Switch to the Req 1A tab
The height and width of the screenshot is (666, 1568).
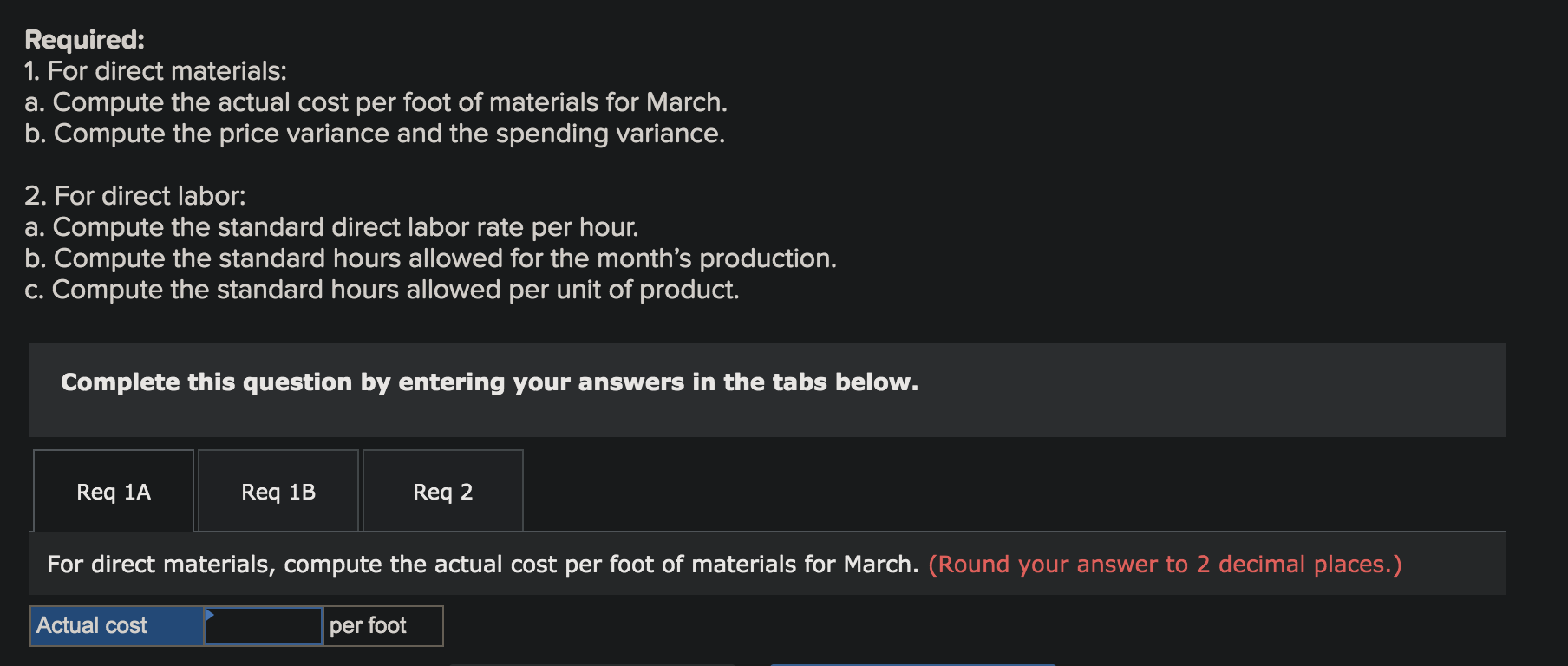[x=114, y=492]
